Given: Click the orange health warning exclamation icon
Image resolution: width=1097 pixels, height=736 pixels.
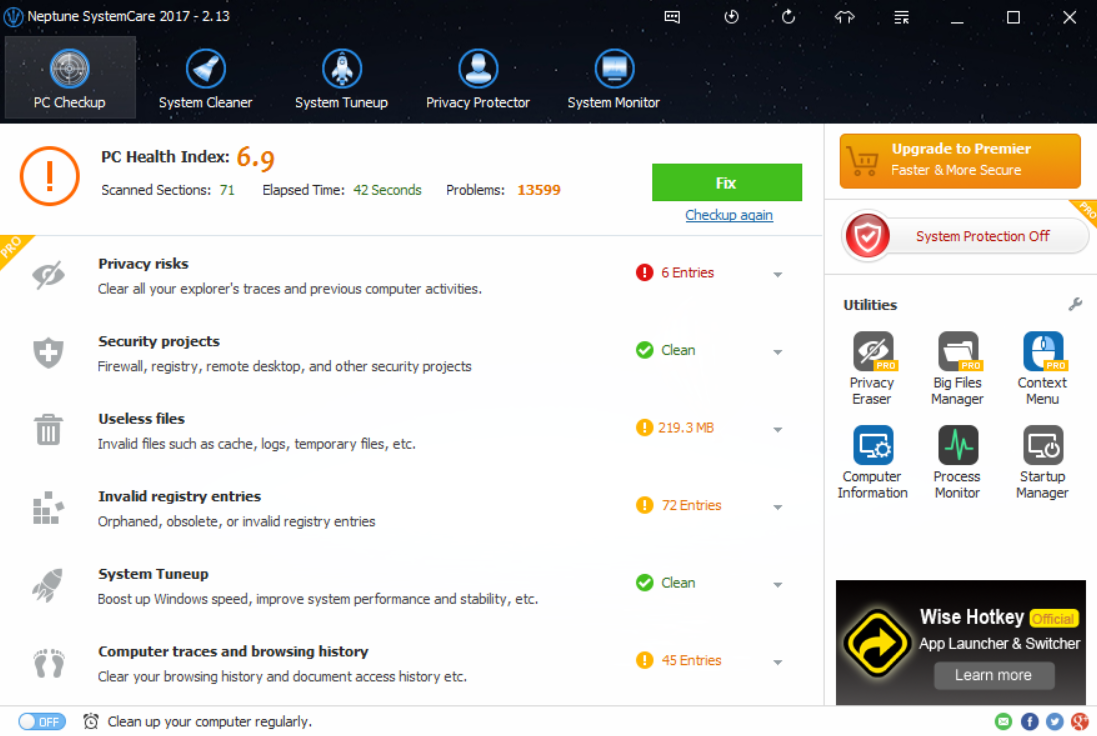Looking at the screenshot, I should [50, 176].
